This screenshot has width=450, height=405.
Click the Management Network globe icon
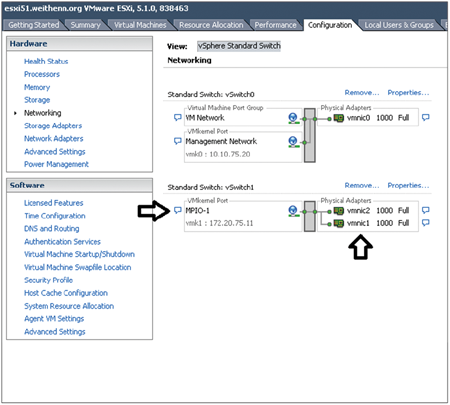pyautogui.click(x=293, y=141)
